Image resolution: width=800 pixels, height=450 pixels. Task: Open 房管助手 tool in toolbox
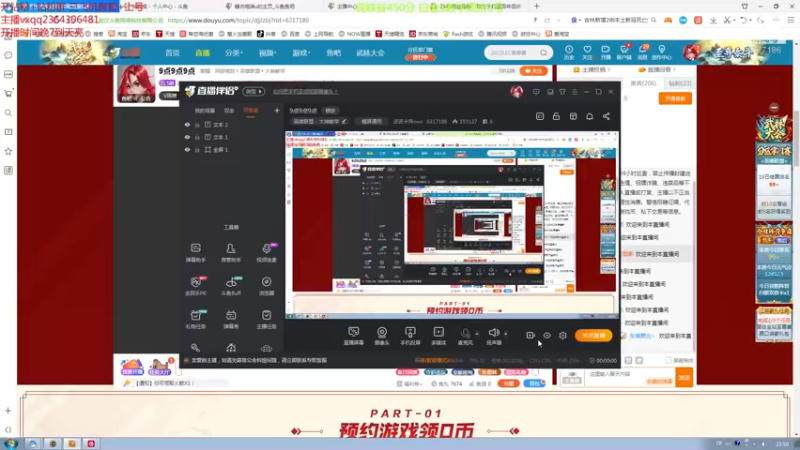(231, 253)
